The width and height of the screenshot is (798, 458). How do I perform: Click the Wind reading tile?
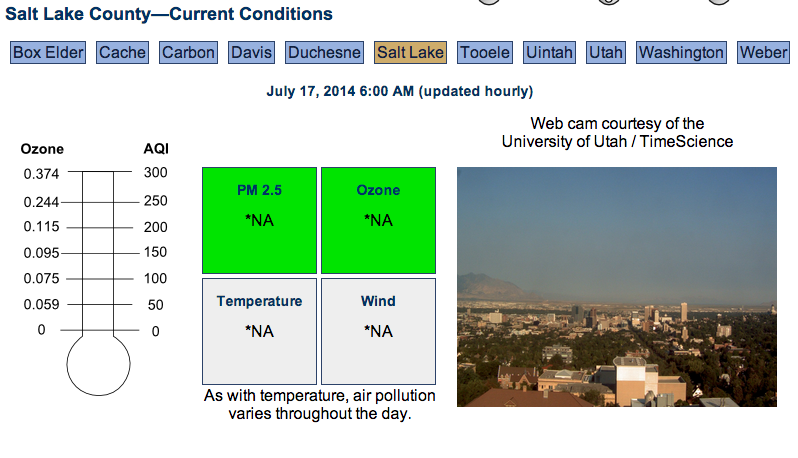(x=378, y=331)
